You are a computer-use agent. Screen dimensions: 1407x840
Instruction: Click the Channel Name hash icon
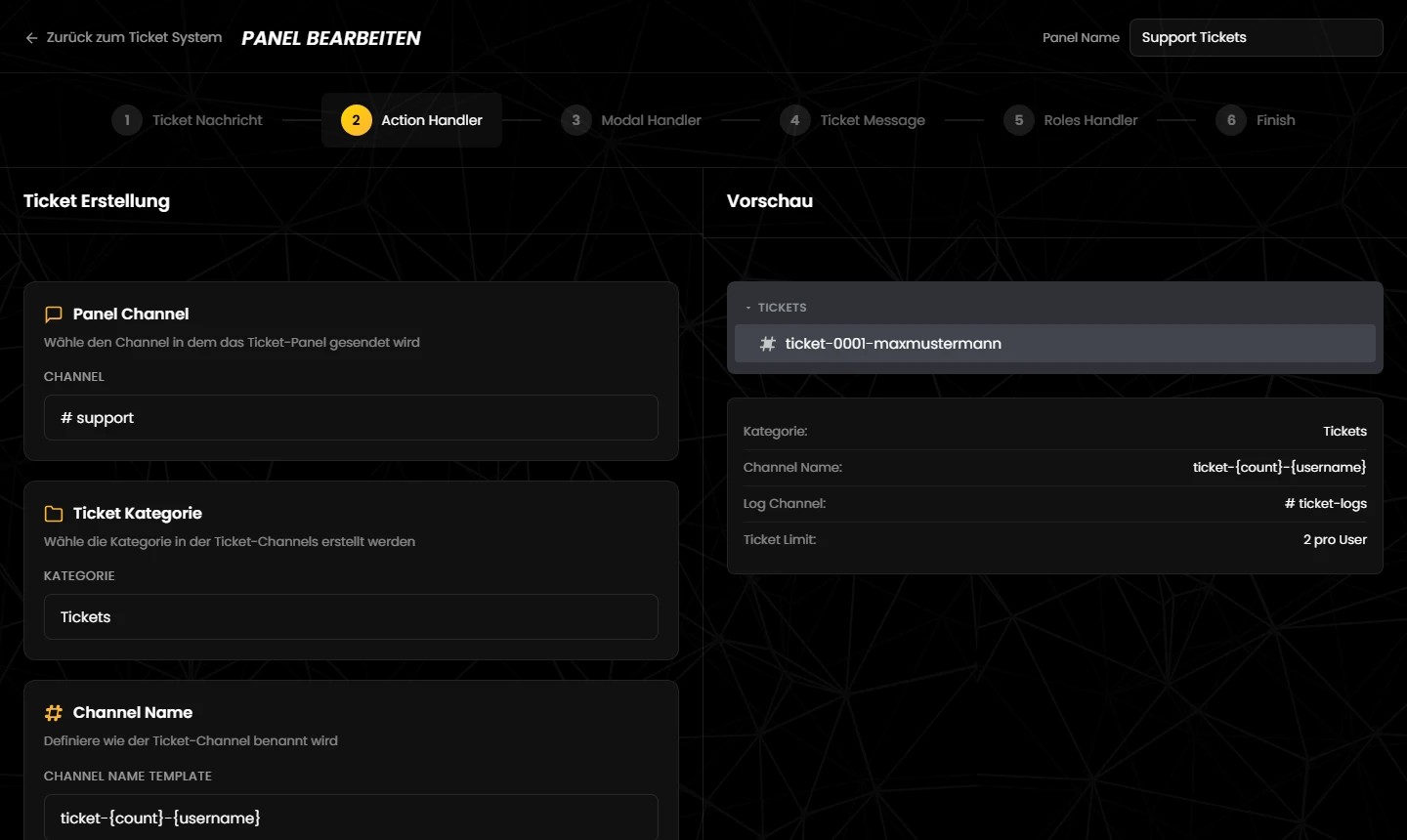[54, 713]
